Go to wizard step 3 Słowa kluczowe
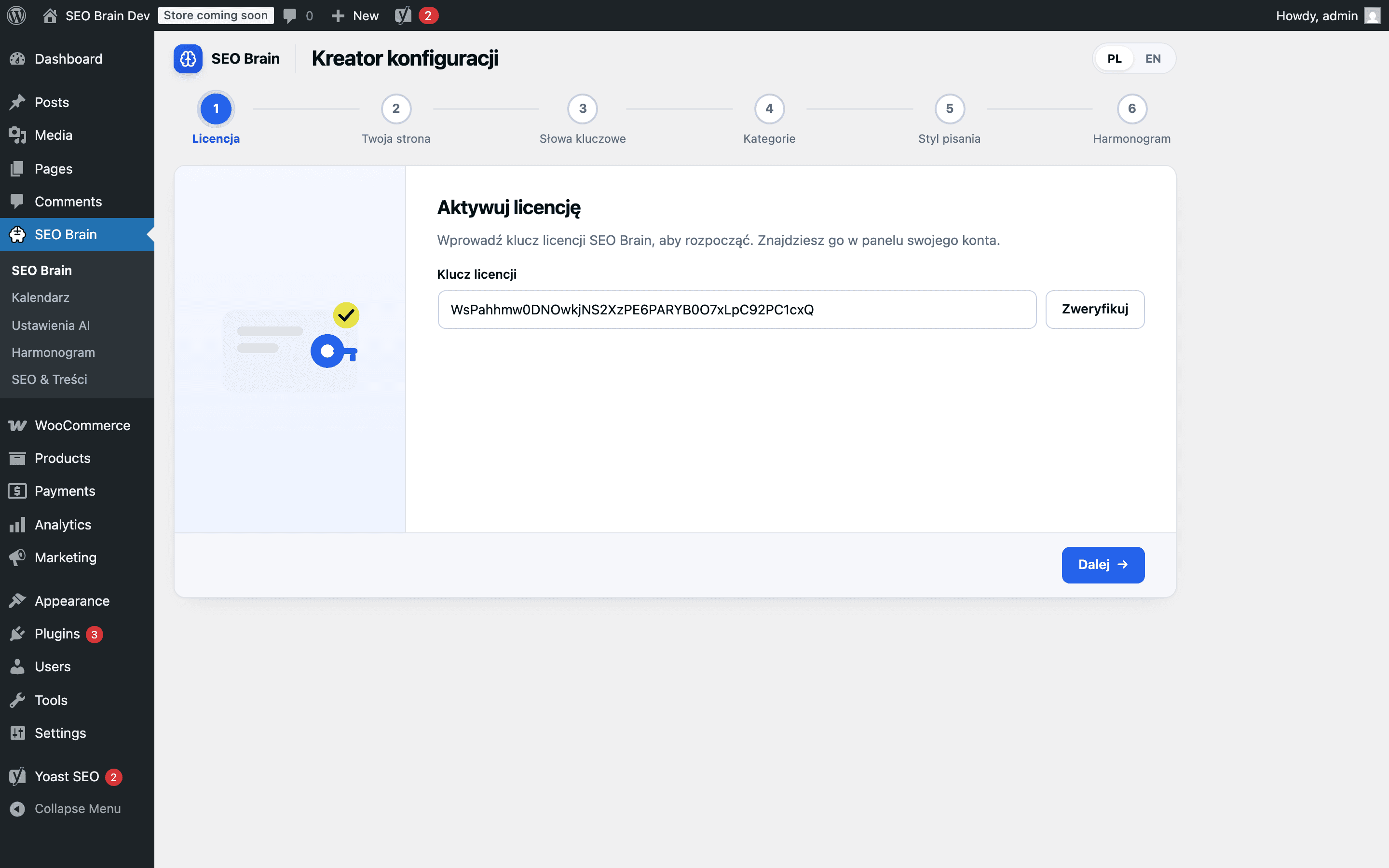 (583, 120)
